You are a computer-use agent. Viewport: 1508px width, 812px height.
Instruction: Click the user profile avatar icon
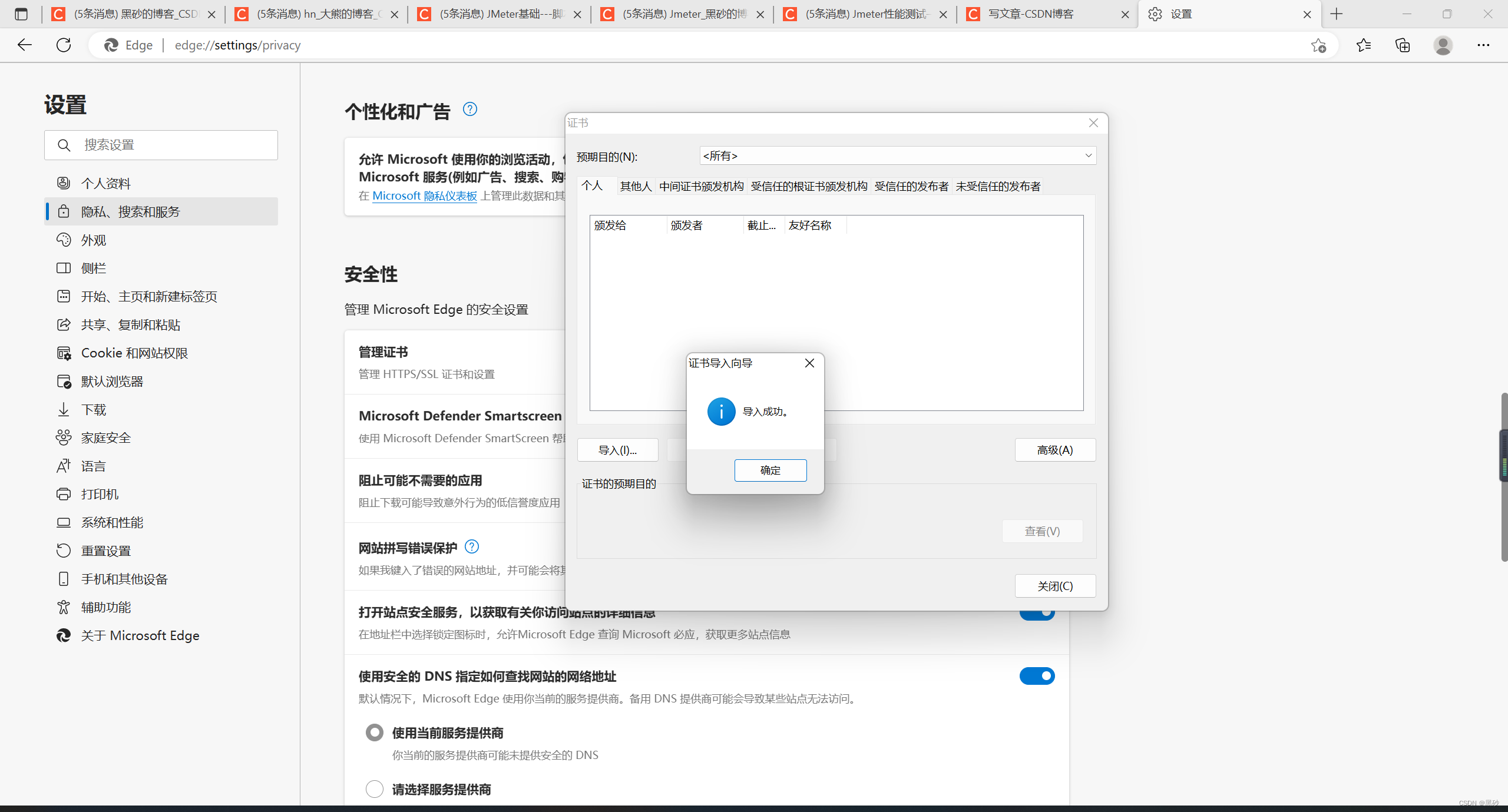click(x=1443, y=45)
